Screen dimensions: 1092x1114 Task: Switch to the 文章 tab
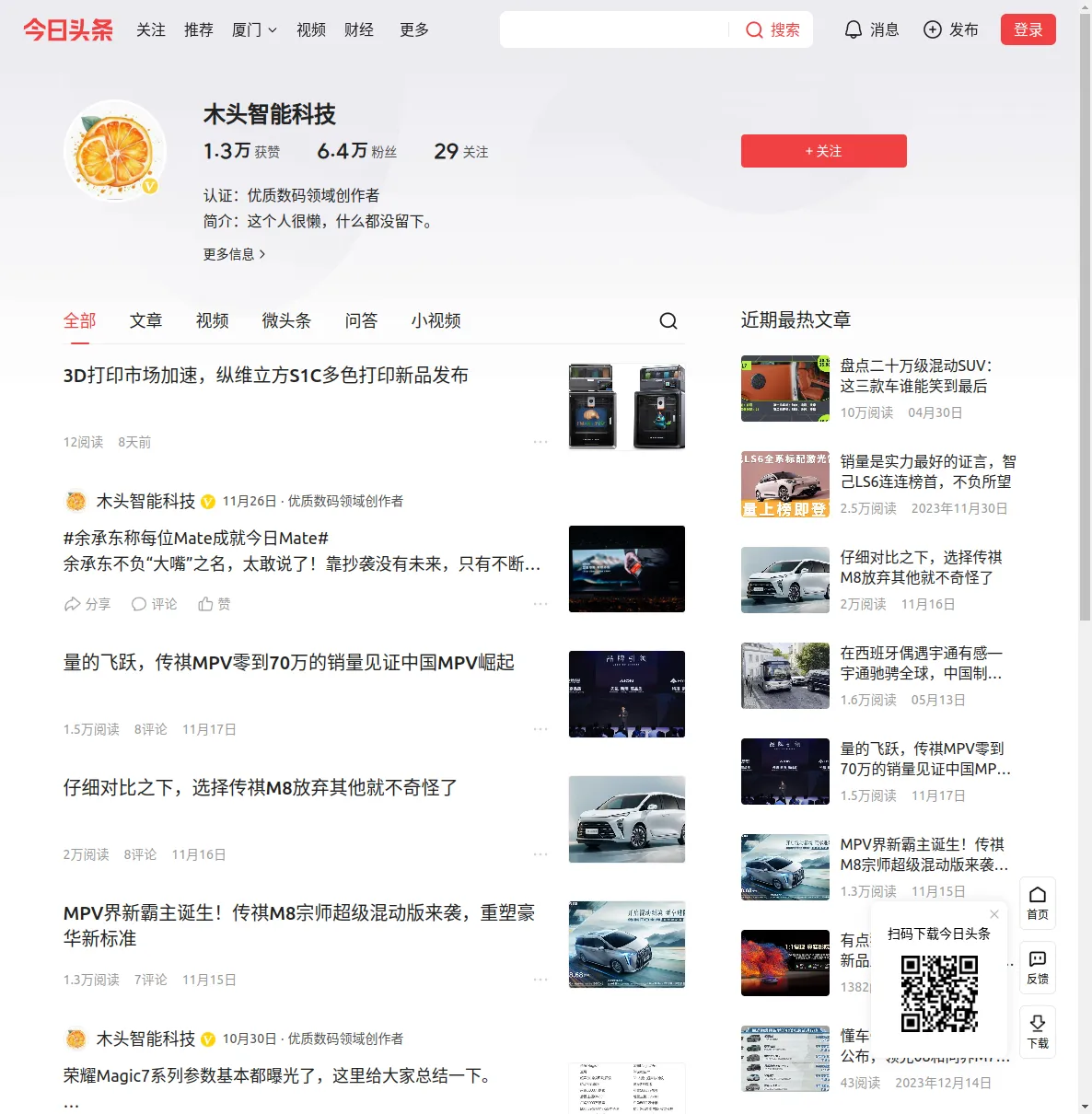[146, 320]
